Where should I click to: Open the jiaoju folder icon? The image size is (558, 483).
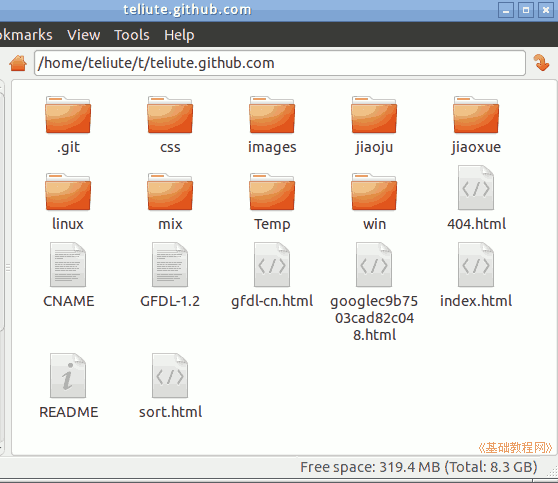coord(374,114)
